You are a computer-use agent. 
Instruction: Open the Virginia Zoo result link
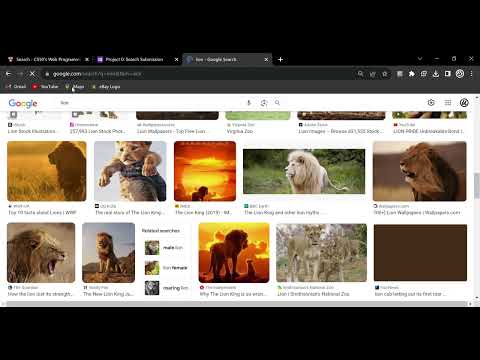point(240,131)
